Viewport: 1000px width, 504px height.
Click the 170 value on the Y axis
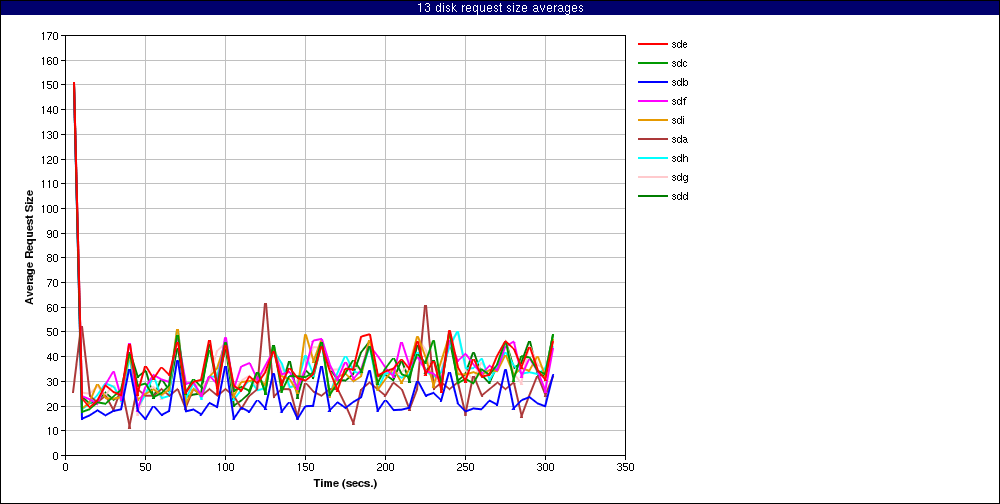tap(51, 36)
